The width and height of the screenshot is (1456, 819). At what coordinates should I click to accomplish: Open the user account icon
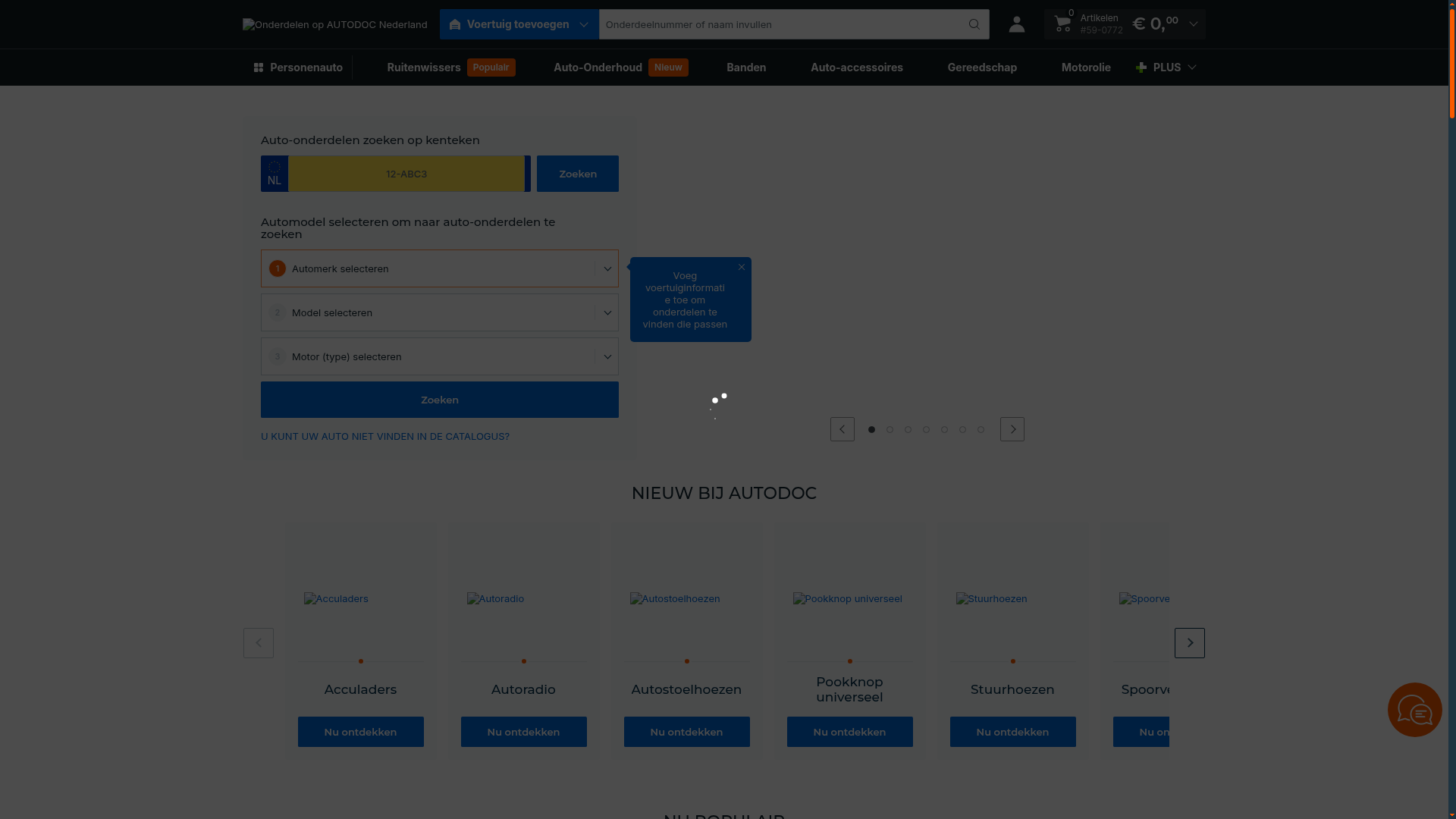(x=1016, y=24)
